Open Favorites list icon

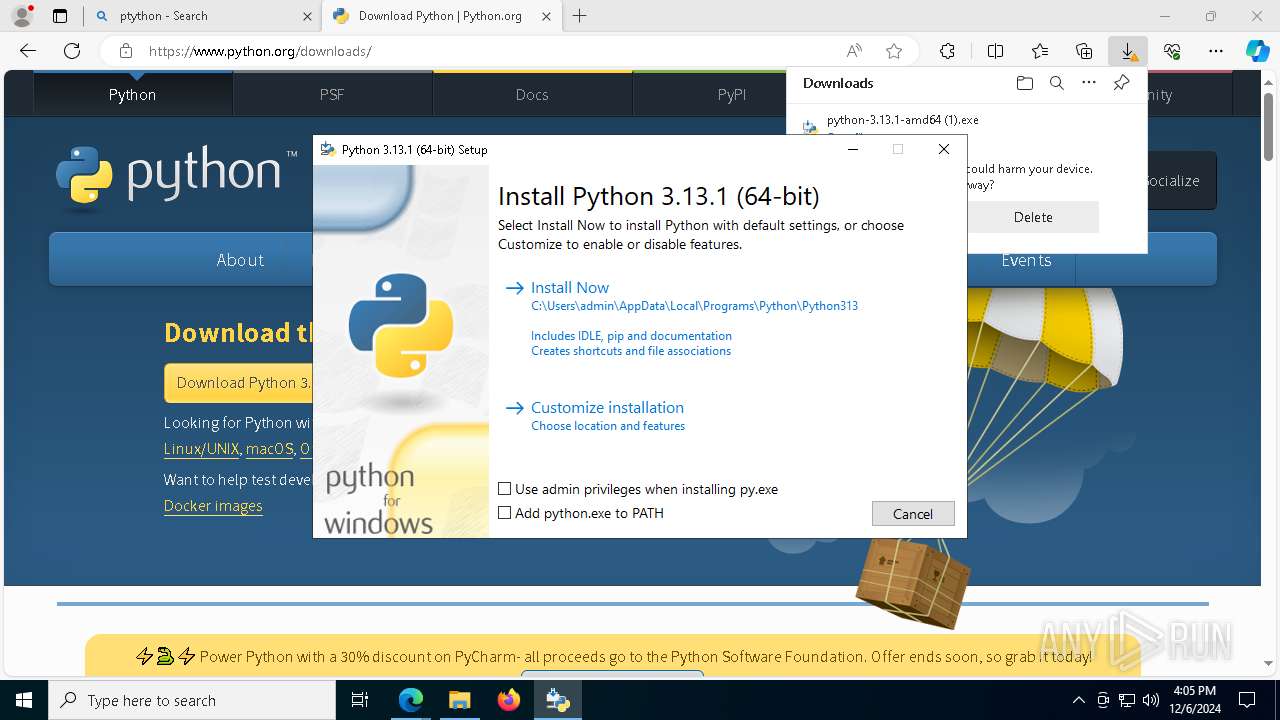[1040, 51]
